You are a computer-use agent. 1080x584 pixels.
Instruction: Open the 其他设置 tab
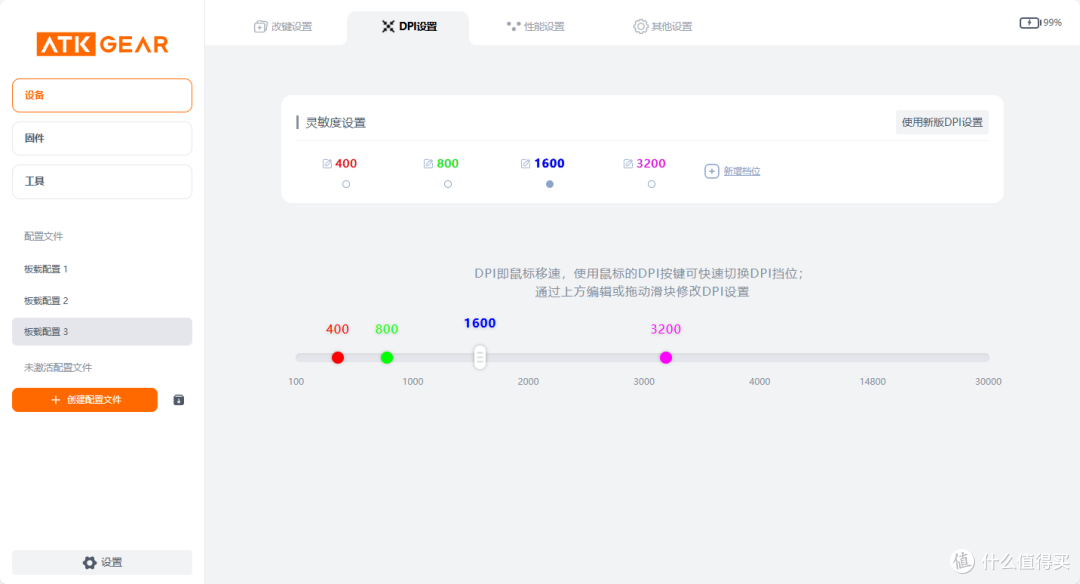663,27
